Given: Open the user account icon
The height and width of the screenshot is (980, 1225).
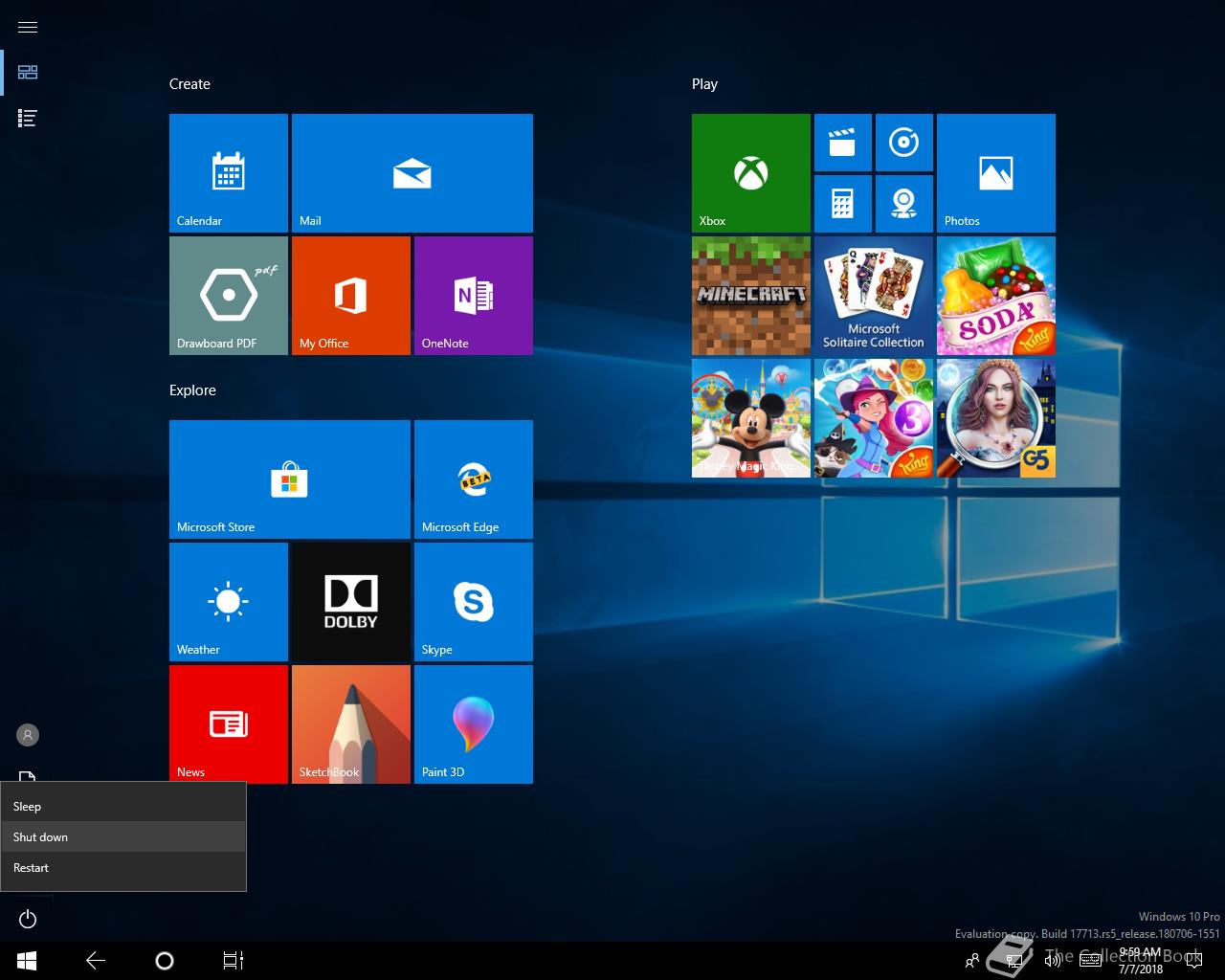Looking at the screenshot, I should tap(28, 735).
